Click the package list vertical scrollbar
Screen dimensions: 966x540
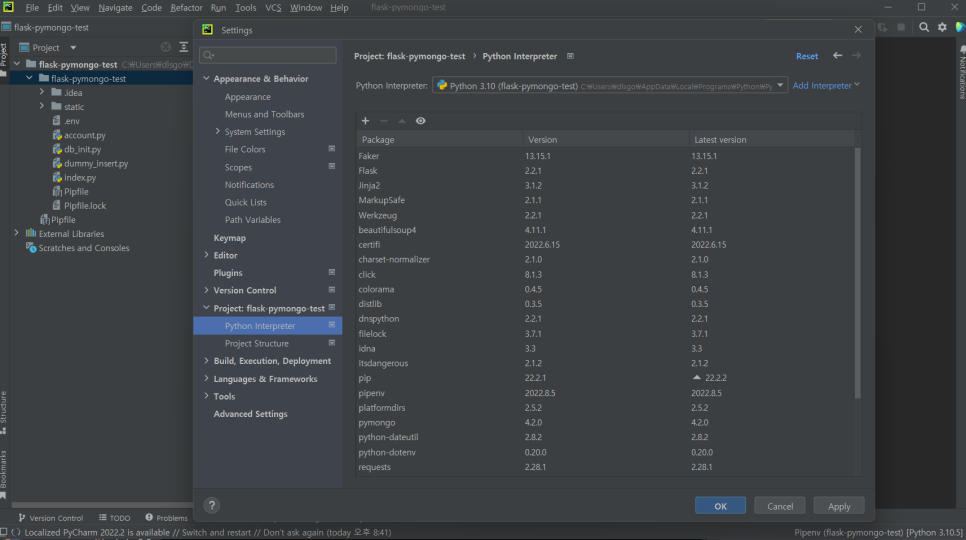(858, 273)
